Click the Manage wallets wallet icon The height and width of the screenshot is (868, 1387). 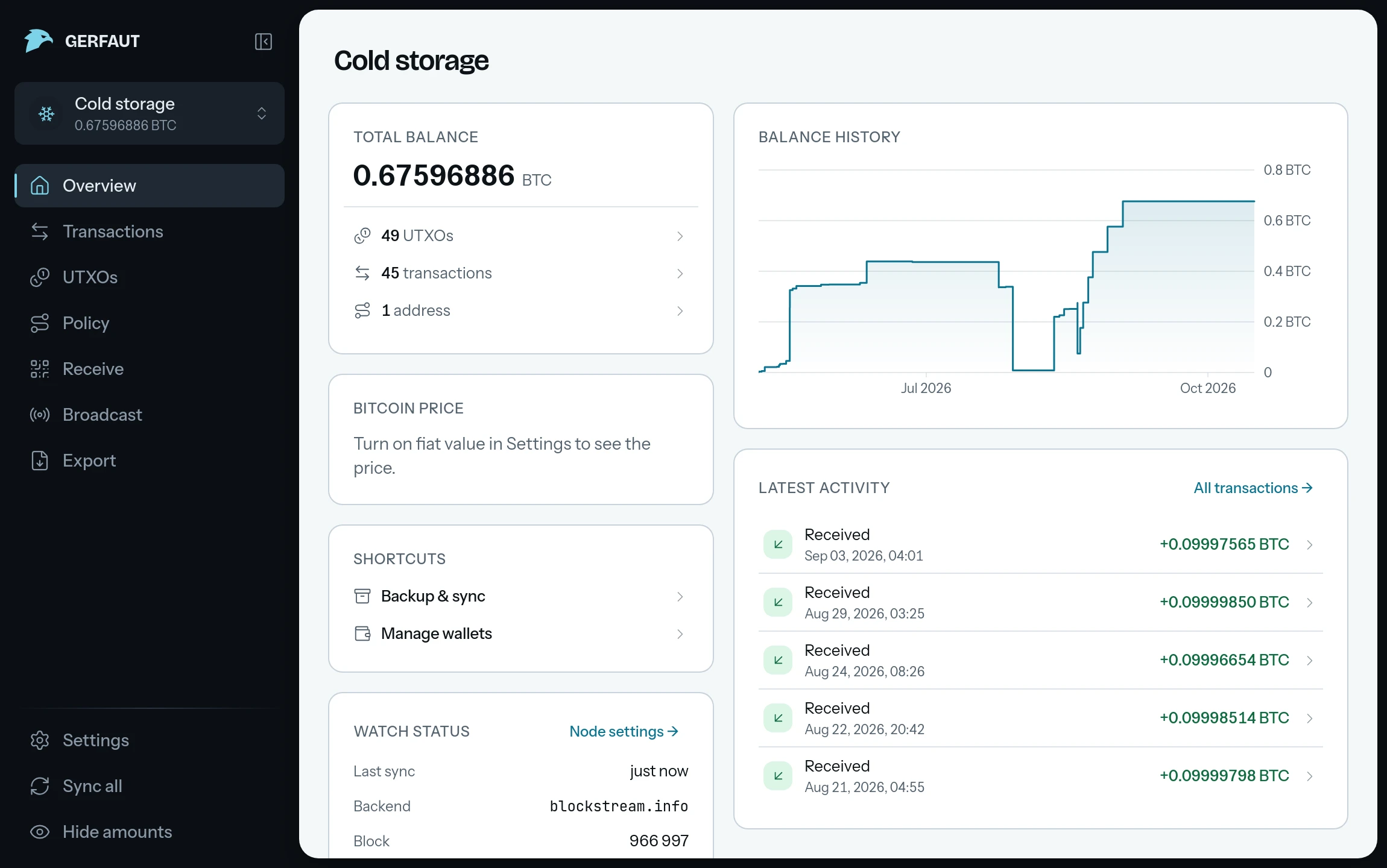[362, 634]
